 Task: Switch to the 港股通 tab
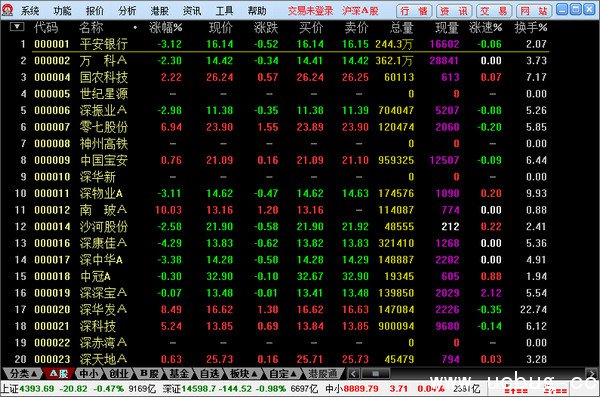pyautogui.click(x=323, y=374)
